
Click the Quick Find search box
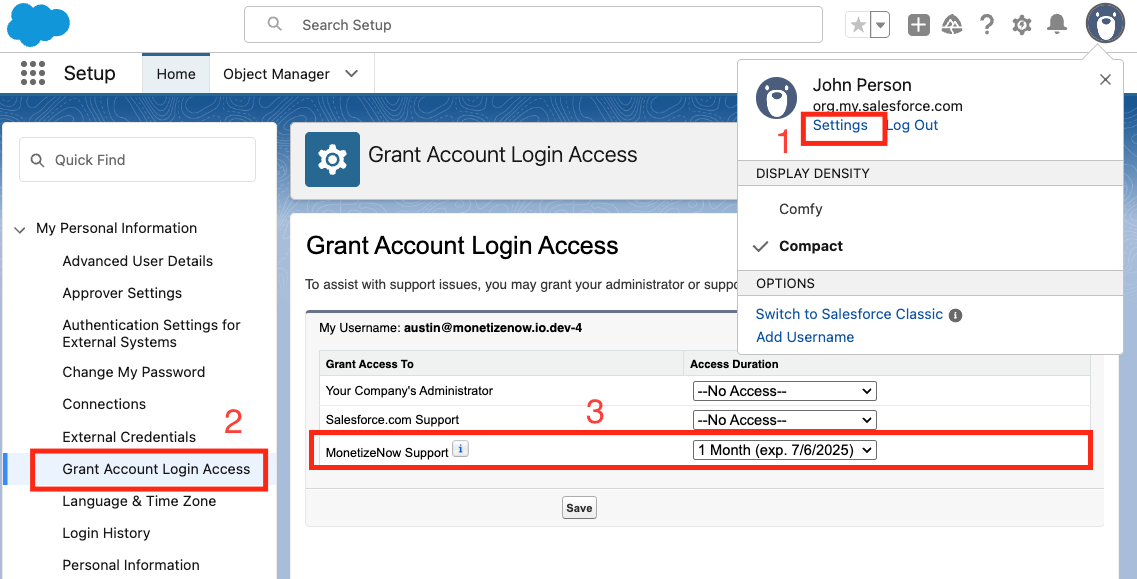pos(137,160)
